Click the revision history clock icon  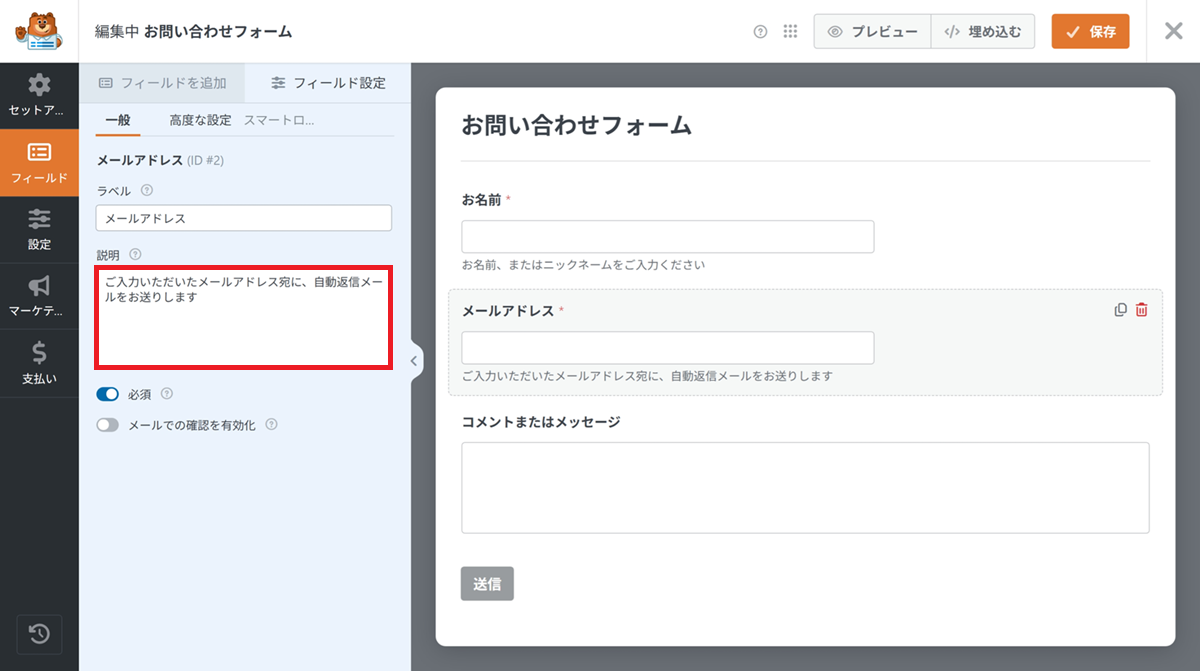[39, 634]
